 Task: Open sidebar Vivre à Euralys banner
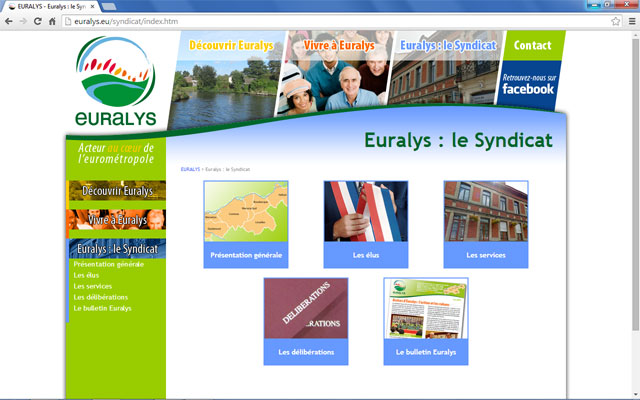116,220
